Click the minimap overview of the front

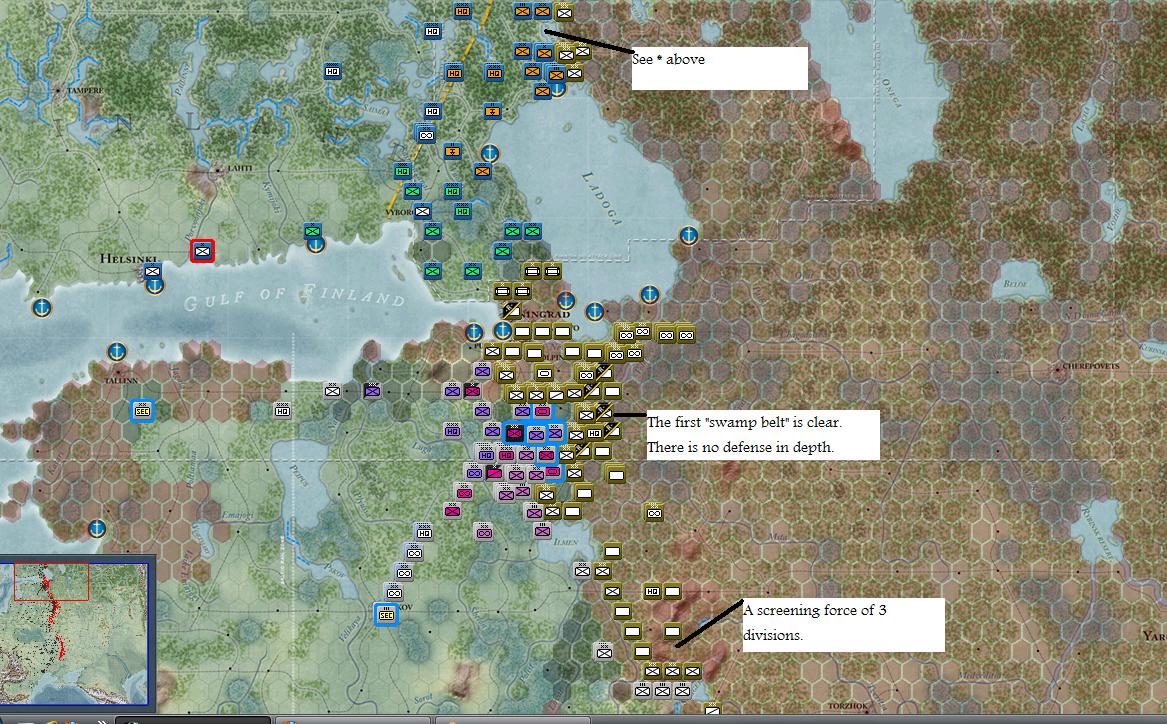(74, 632)
